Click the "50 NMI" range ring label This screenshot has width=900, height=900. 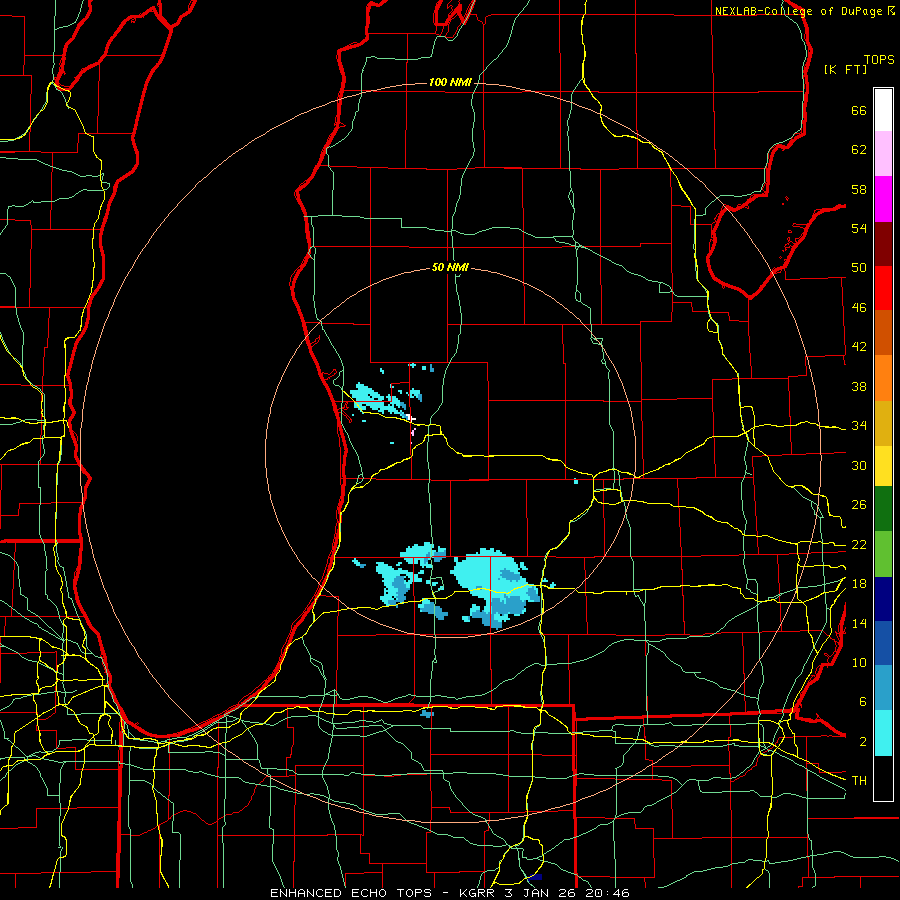coord(451,267)
